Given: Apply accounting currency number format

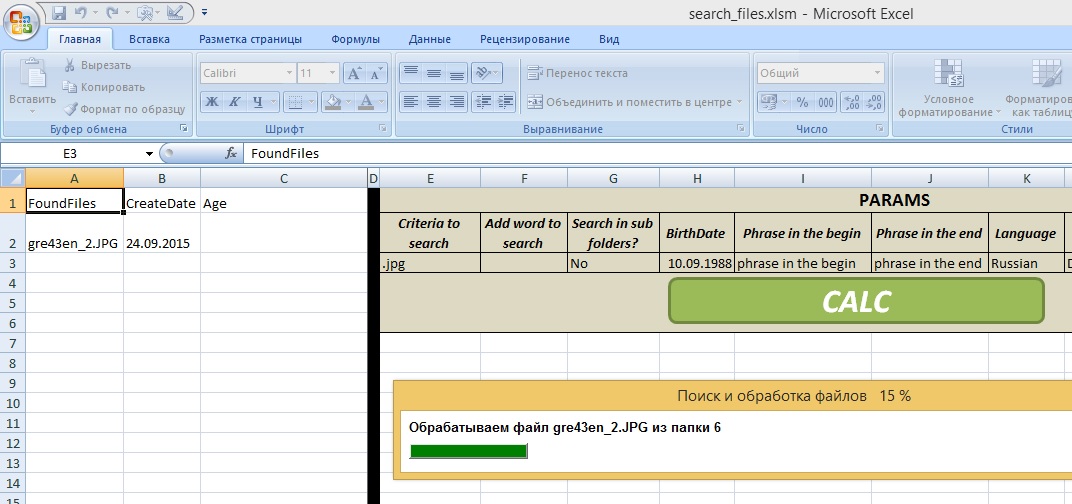Looking at the screenshot, I should [x=768, y=102].
